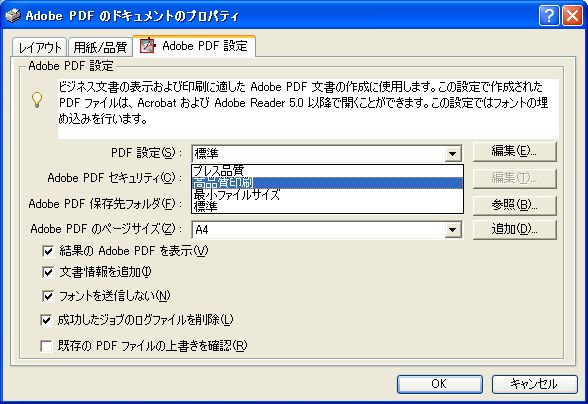The height and width of the screenshot is (404, 588).
Task: Click the lightbulb hint icon
Action: (37, 100)
